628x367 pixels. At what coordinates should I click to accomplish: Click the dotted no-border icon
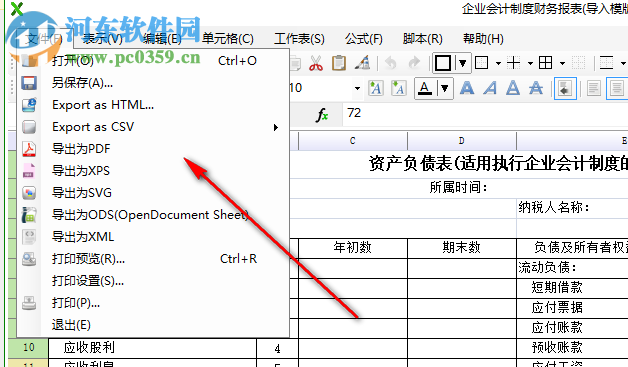click(578, 63)
